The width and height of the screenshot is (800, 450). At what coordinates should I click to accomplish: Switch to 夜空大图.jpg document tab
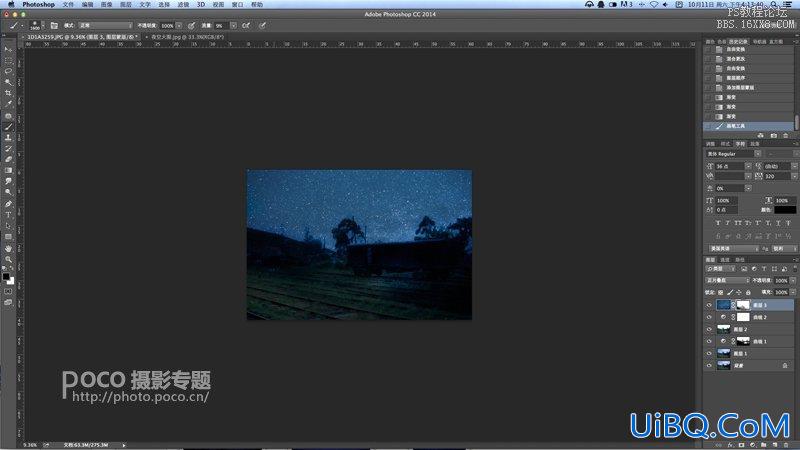pos(187,37)
